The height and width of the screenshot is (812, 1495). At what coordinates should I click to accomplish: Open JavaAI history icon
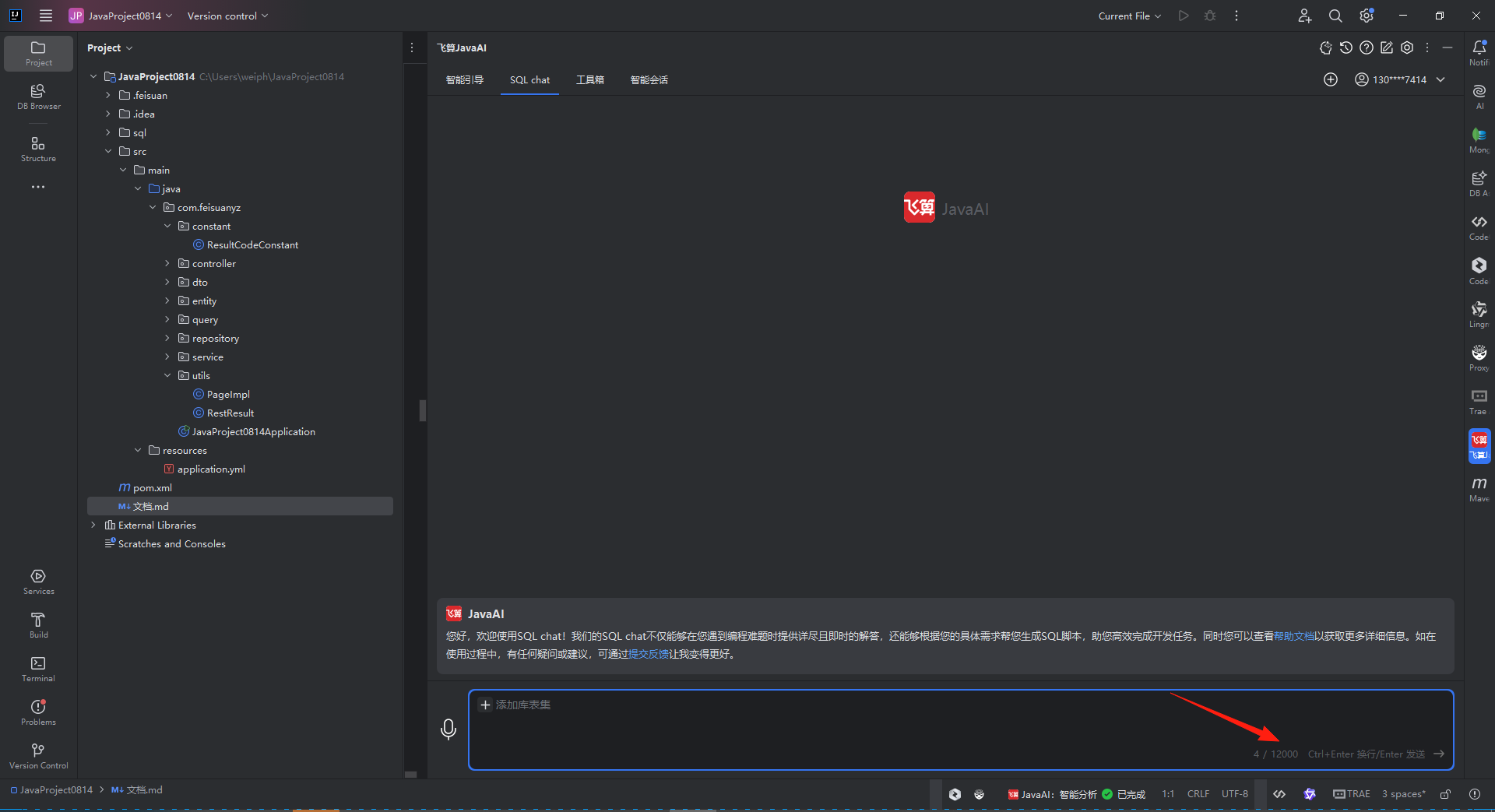click(1346, 47)
